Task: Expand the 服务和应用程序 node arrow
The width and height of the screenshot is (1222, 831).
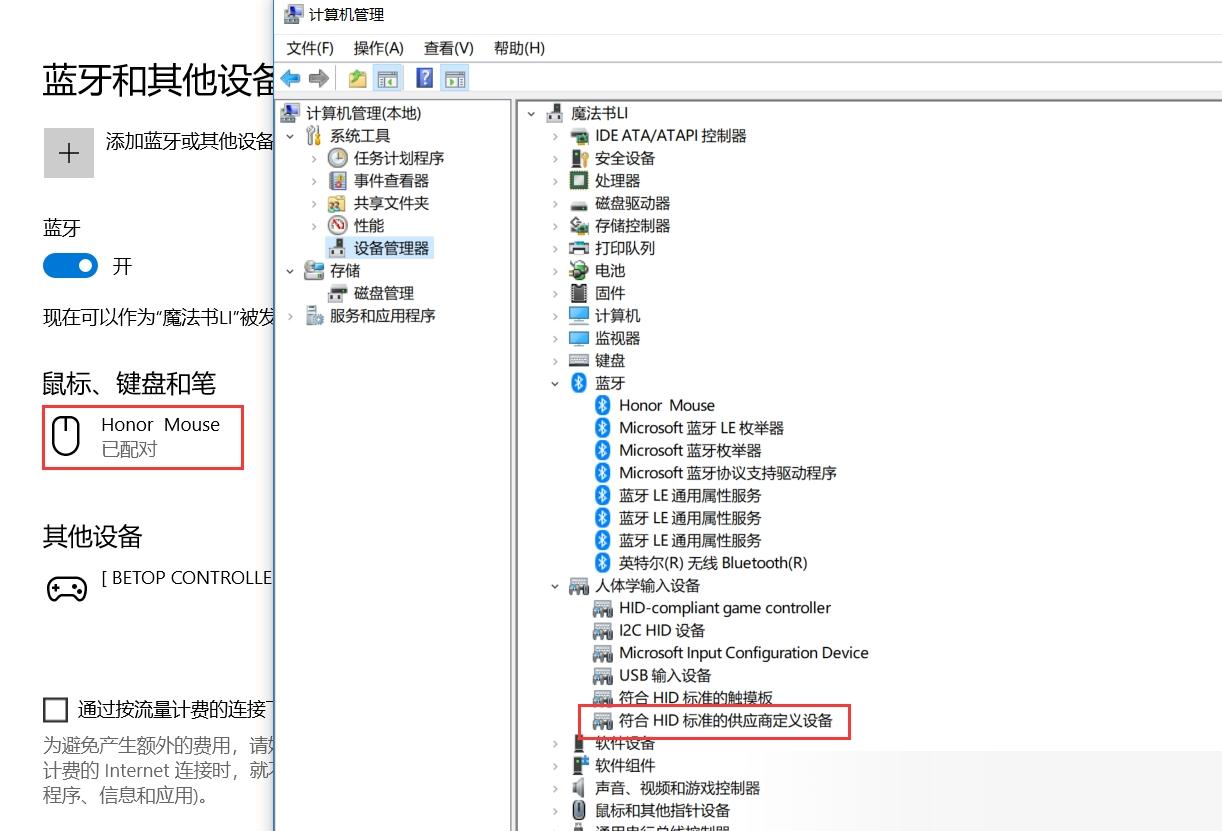Action: click(290, 316)
